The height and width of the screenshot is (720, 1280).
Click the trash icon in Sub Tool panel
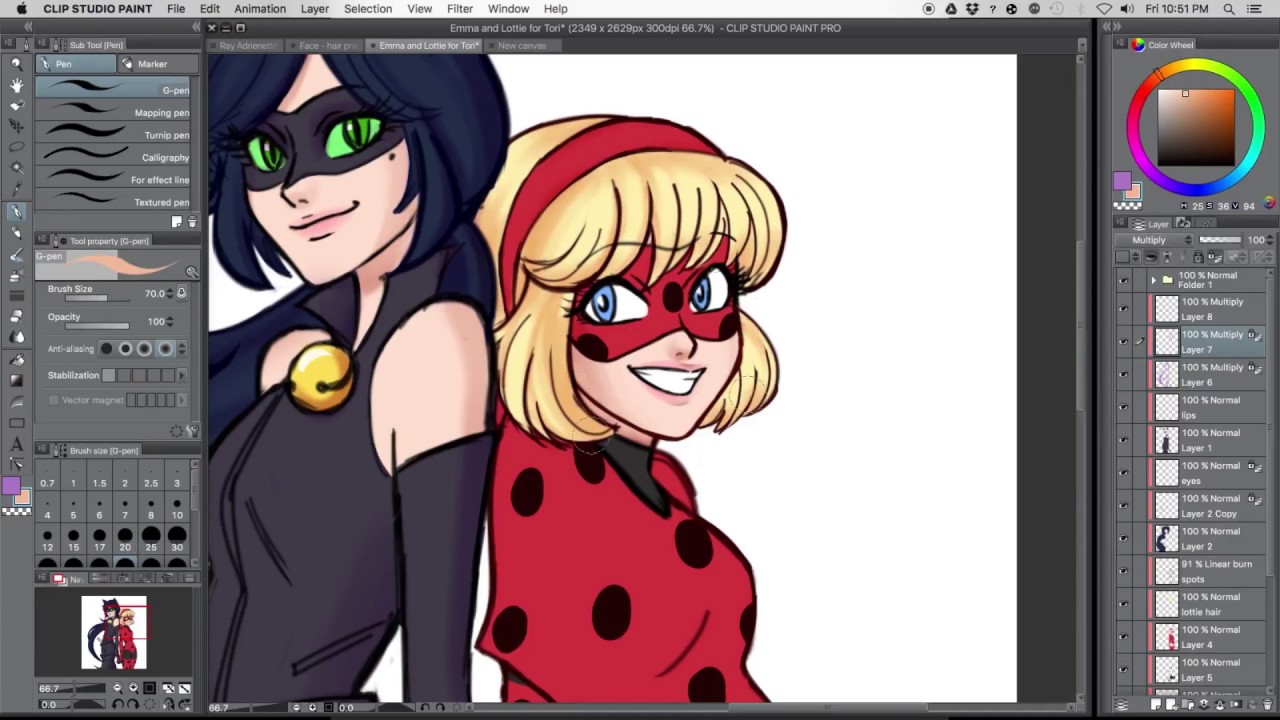pos(192,222)
